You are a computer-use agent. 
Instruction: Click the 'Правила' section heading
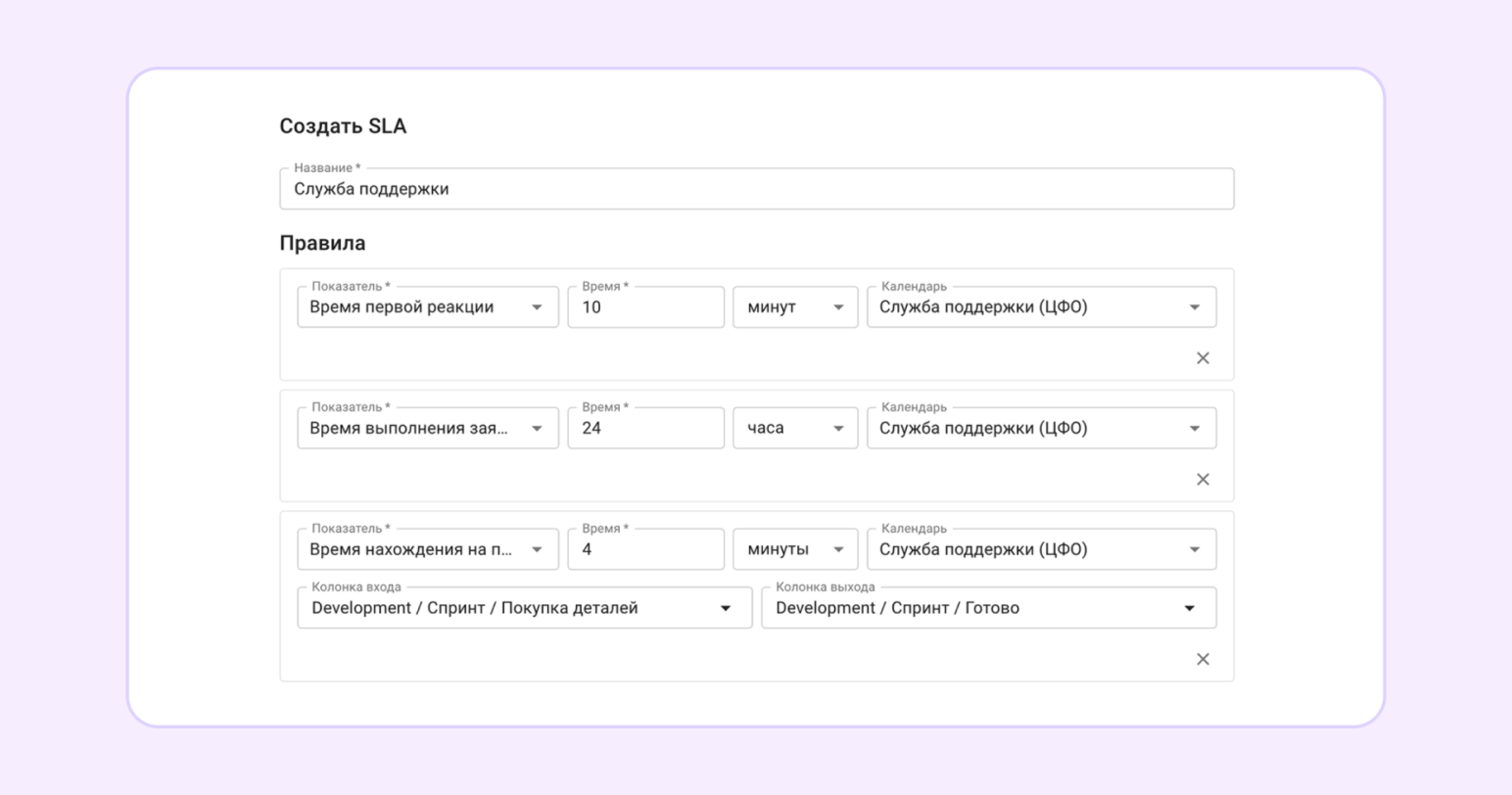click(322, 244)
